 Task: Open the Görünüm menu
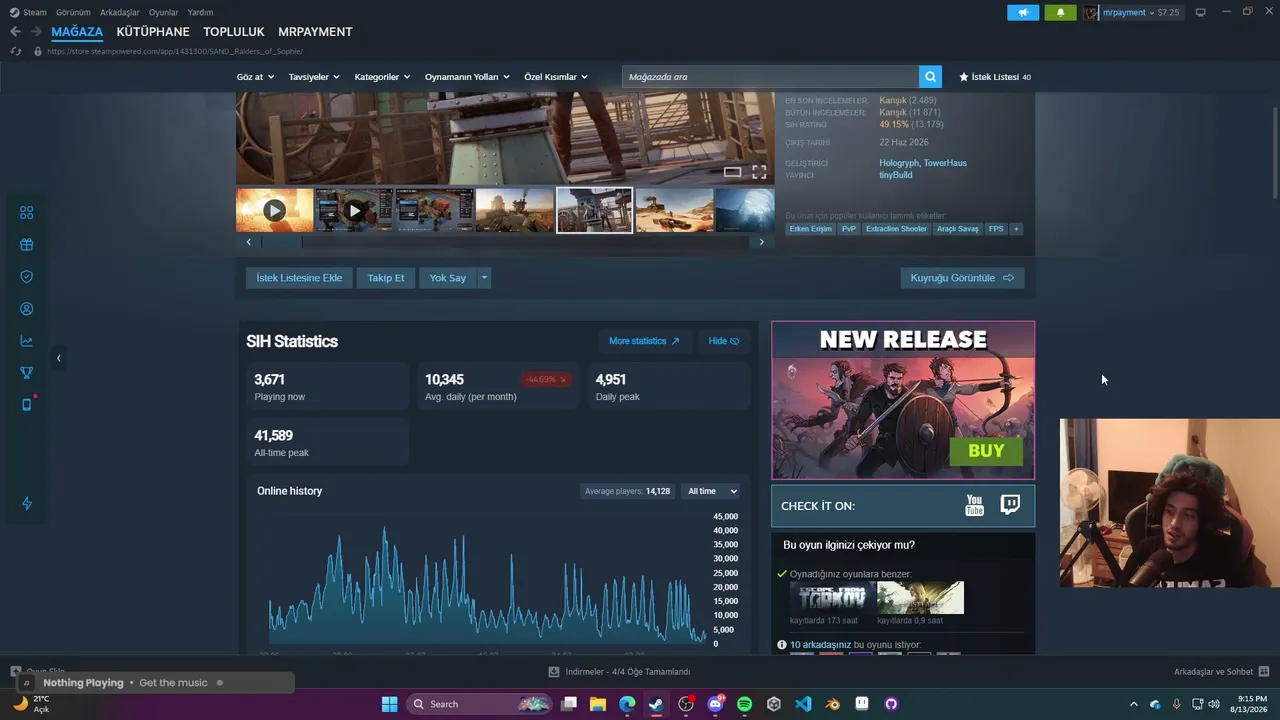(73, 12)
